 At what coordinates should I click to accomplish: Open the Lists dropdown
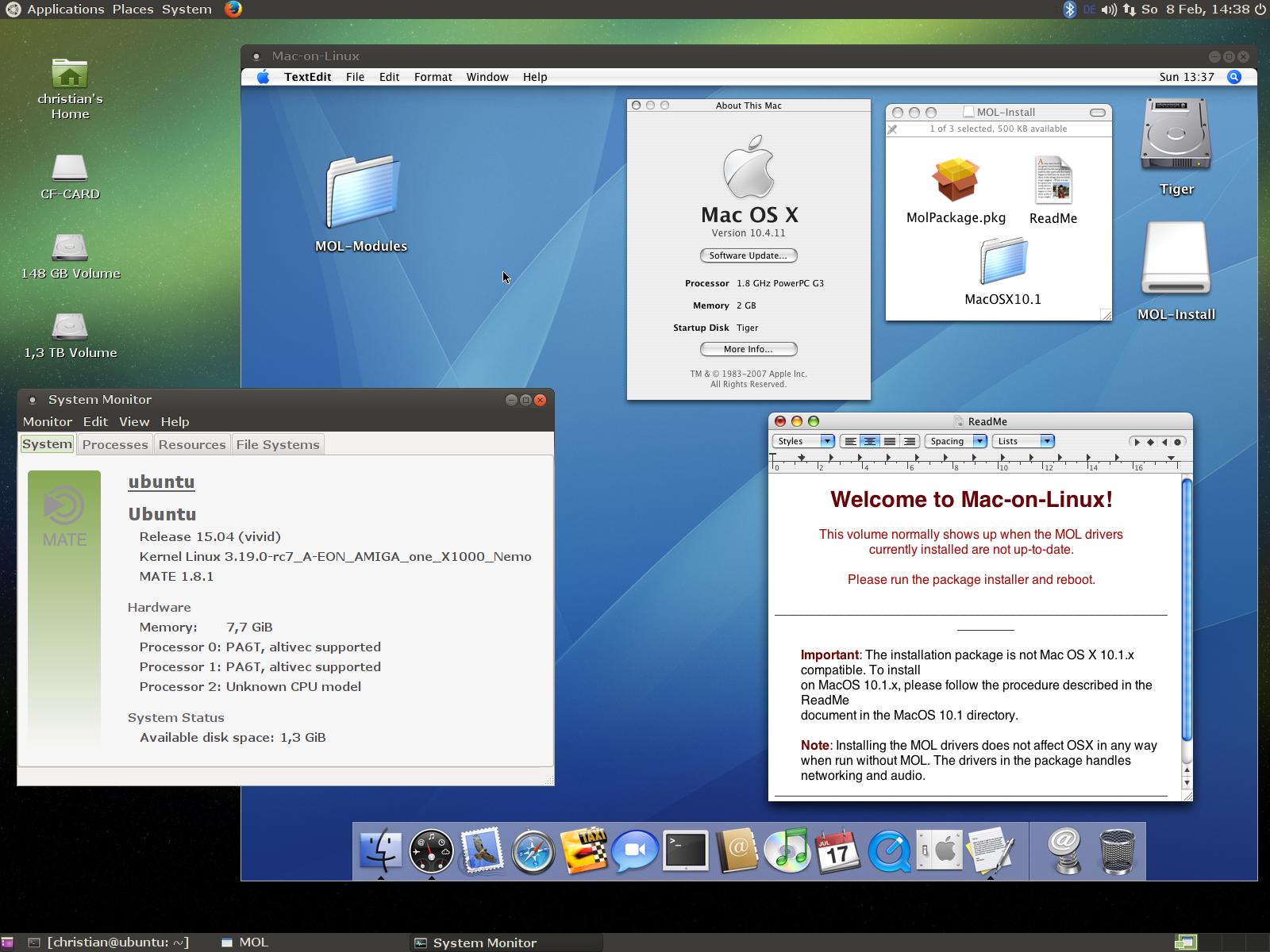pyautogui.click(x=1022, y=442)
